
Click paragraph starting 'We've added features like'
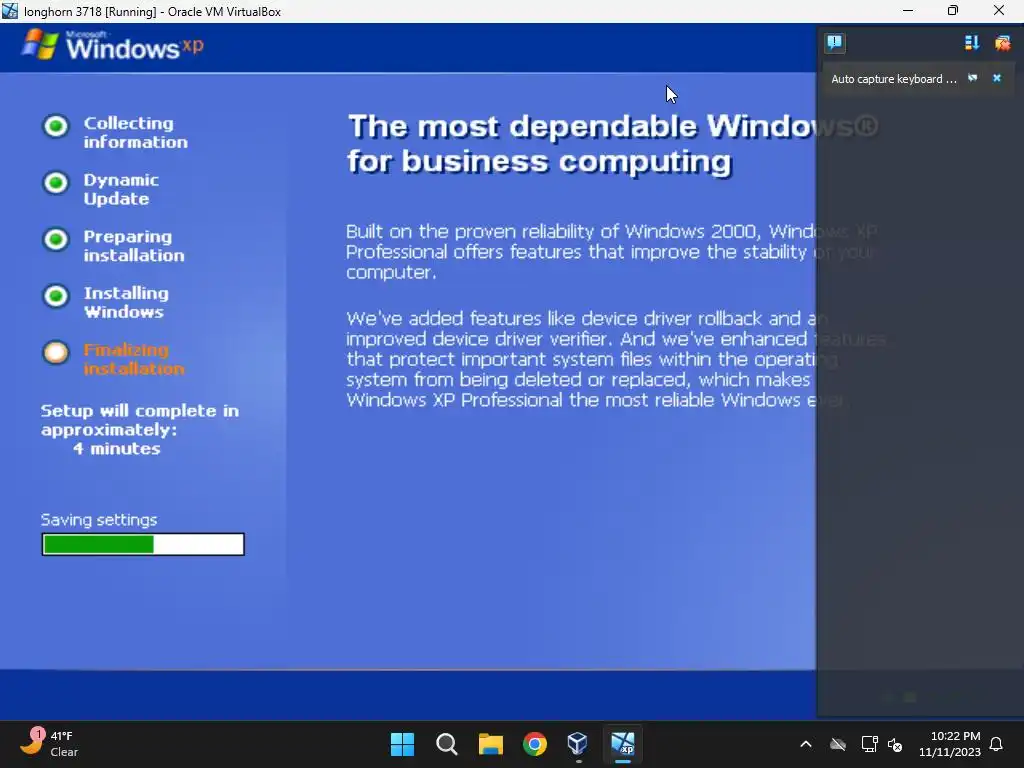point(615,359)
